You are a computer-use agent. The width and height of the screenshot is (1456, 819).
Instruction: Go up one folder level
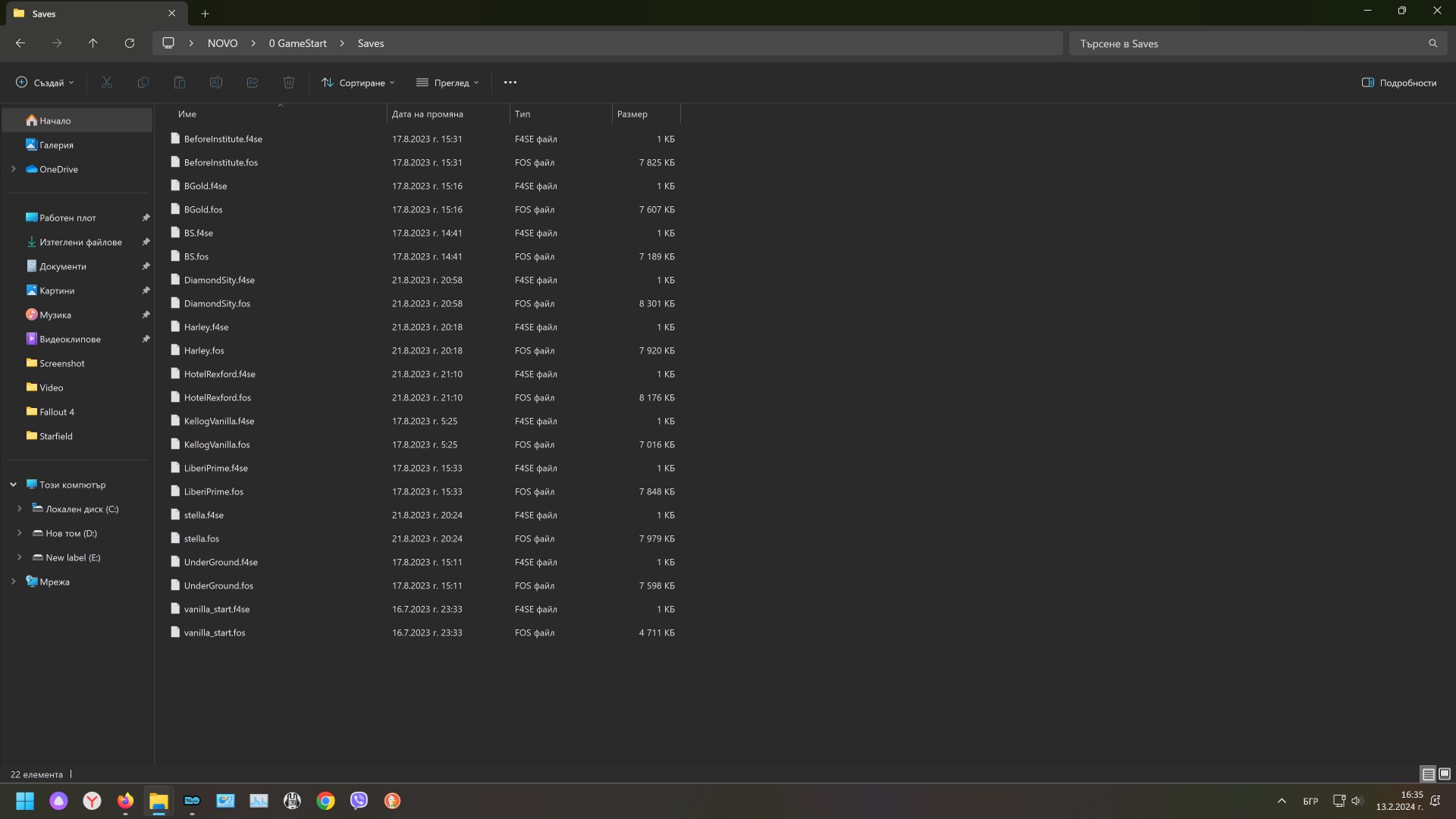(x=93, y=43)
